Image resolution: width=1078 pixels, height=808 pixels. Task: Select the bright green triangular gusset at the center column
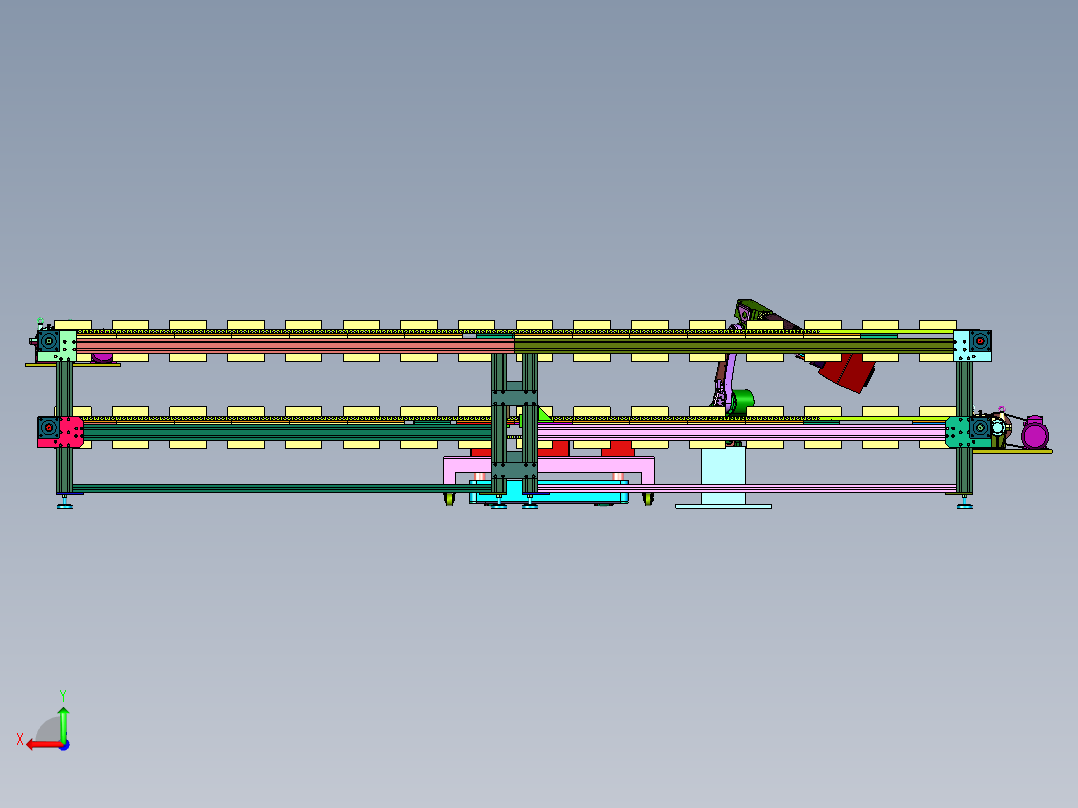coord(544,414)
